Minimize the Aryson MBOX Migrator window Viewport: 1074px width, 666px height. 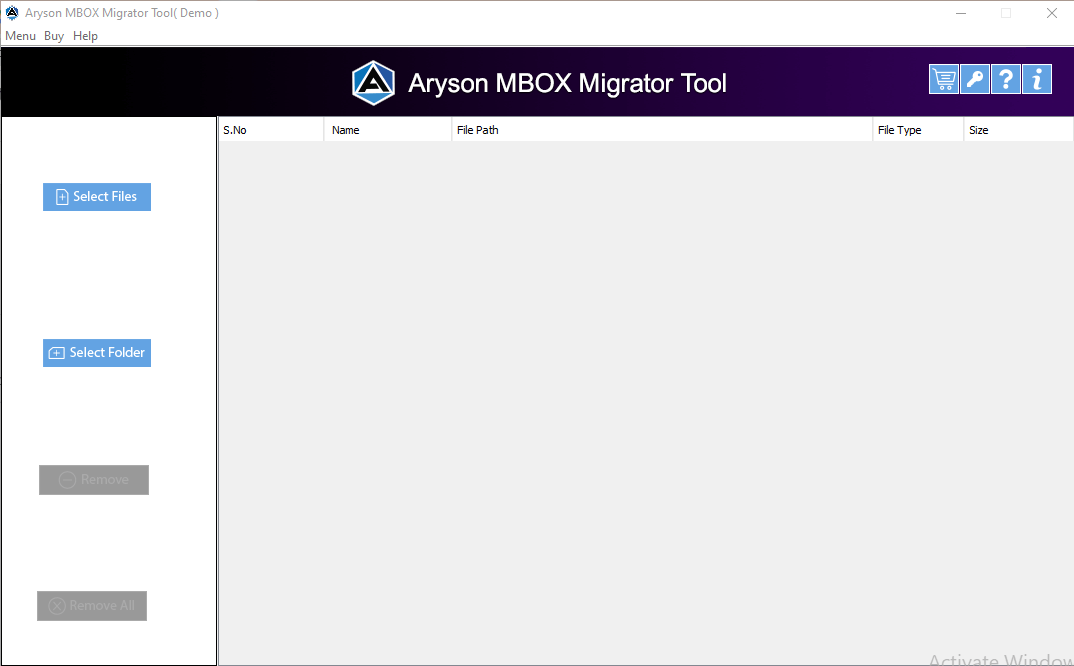tap(961, 13)
